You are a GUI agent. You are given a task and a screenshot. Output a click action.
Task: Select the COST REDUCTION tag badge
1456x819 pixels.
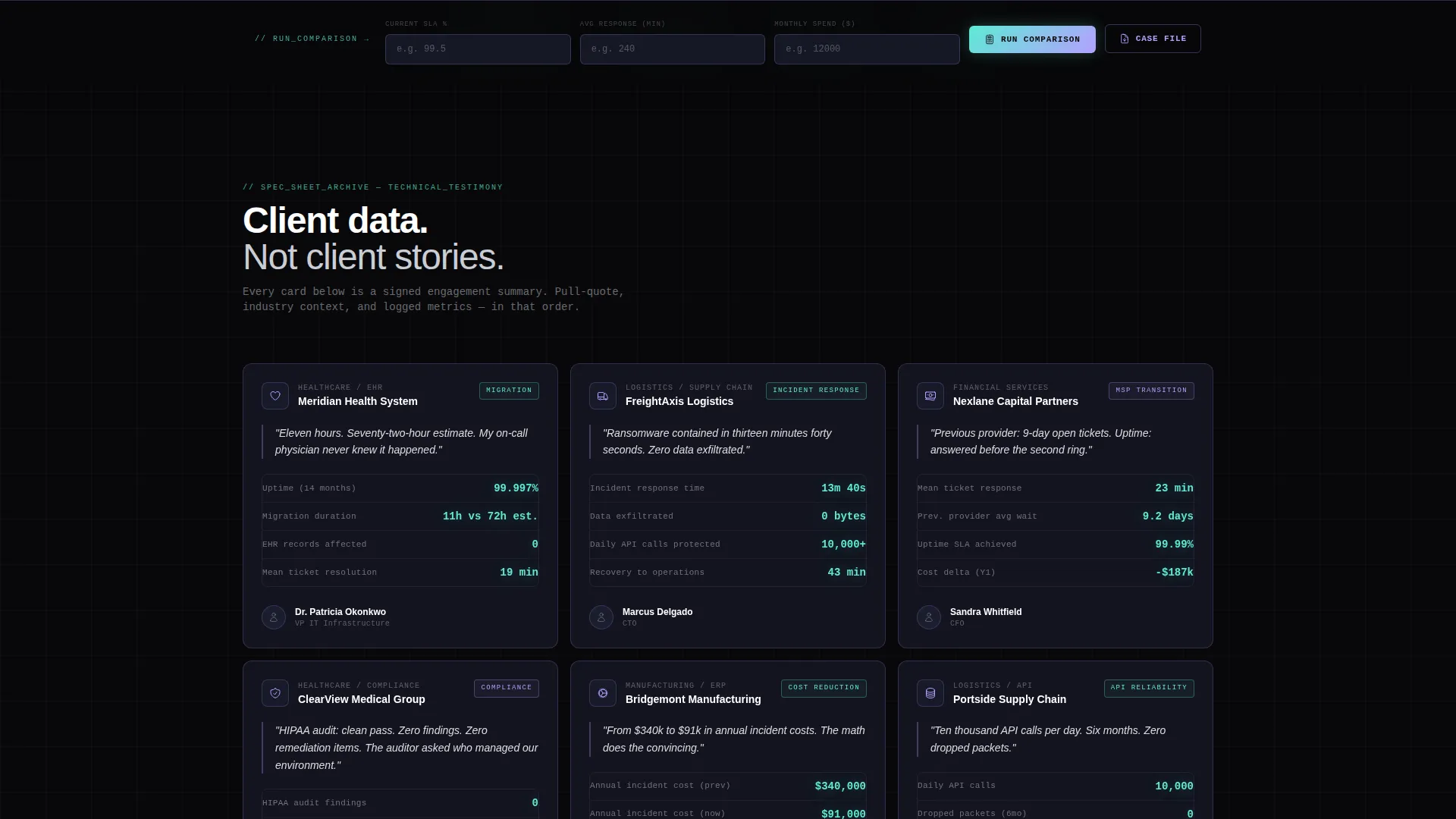(824, 688)
